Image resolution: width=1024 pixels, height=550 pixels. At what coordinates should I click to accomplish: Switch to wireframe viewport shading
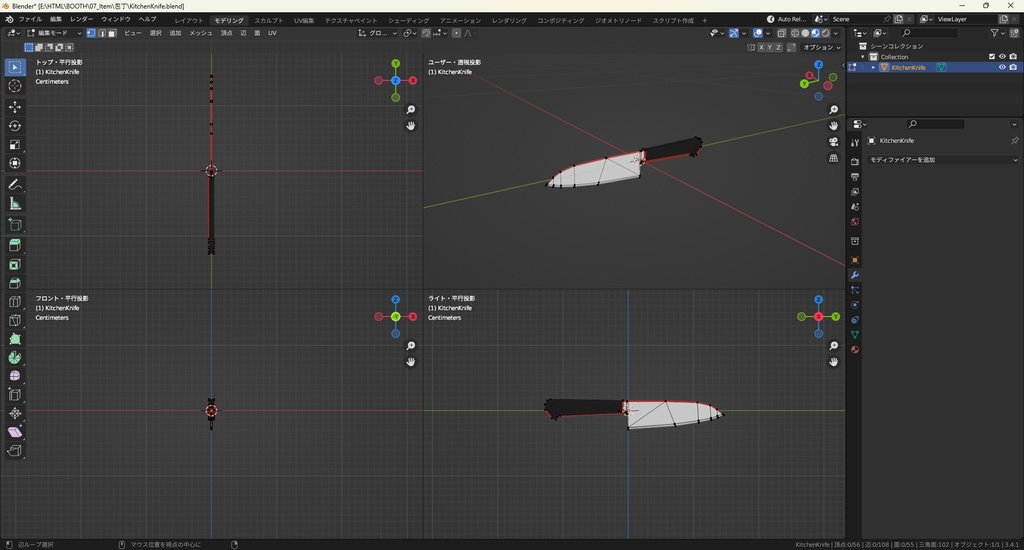coord(795,33)
